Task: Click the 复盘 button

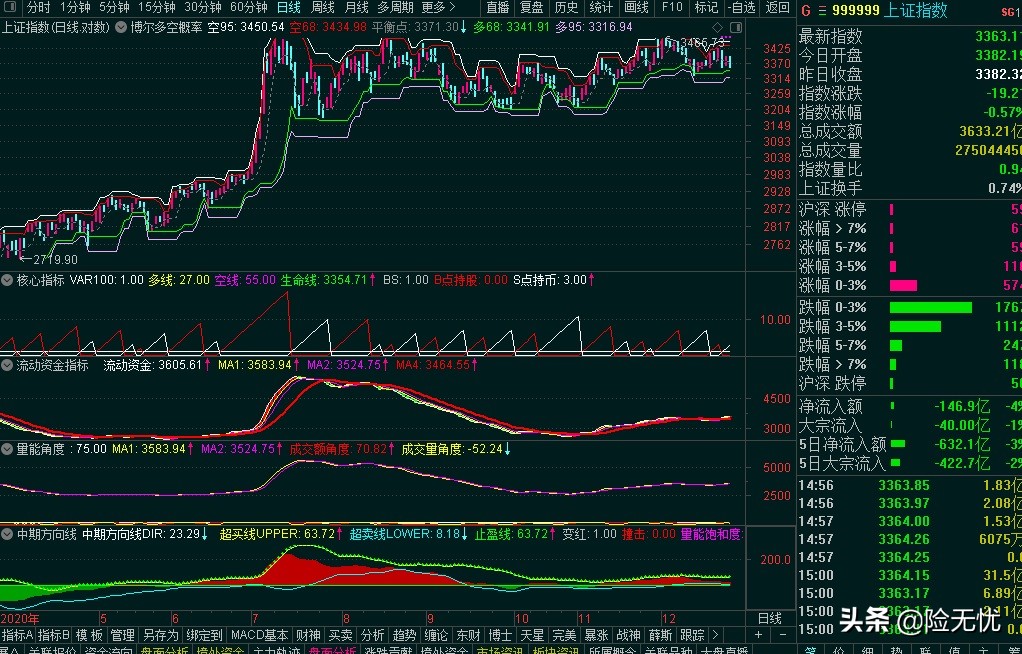Action: [532, 7]
